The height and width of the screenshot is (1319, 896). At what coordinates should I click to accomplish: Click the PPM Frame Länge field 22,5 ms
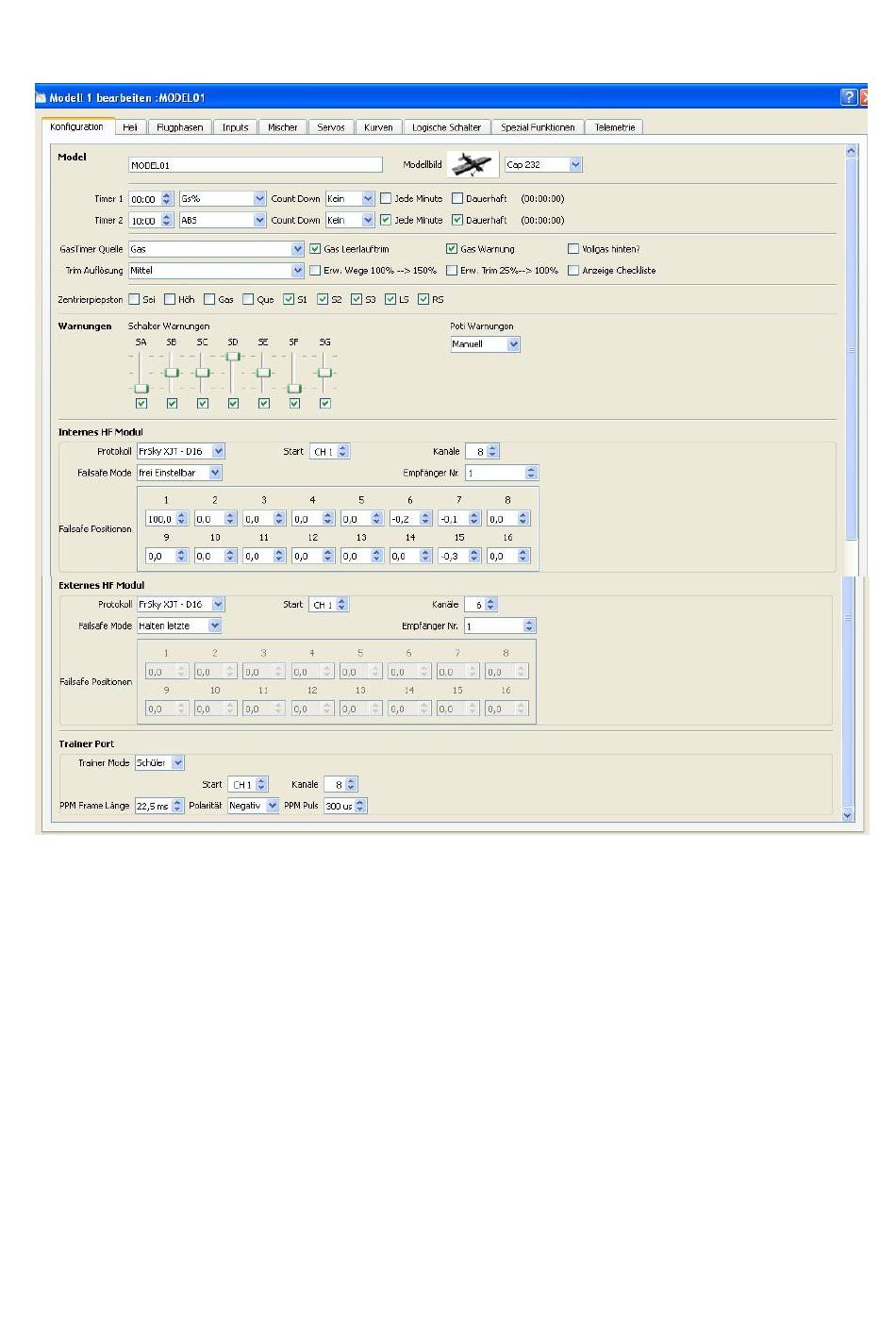click(158, 807)
